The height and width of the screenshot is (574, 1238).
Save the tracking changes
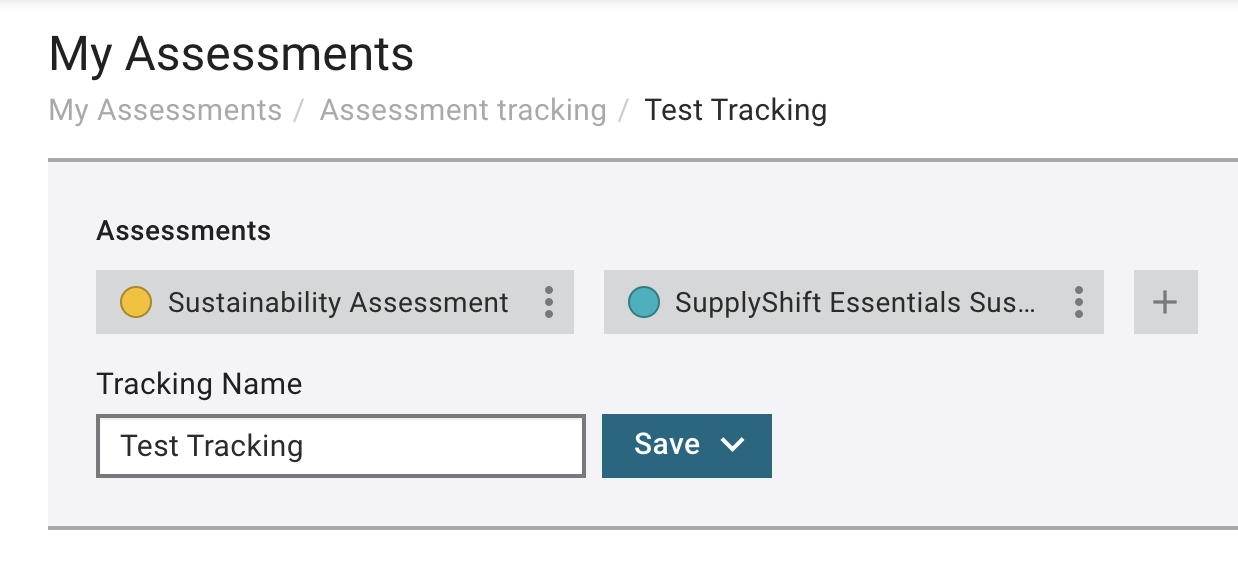(x=668, y=445)
